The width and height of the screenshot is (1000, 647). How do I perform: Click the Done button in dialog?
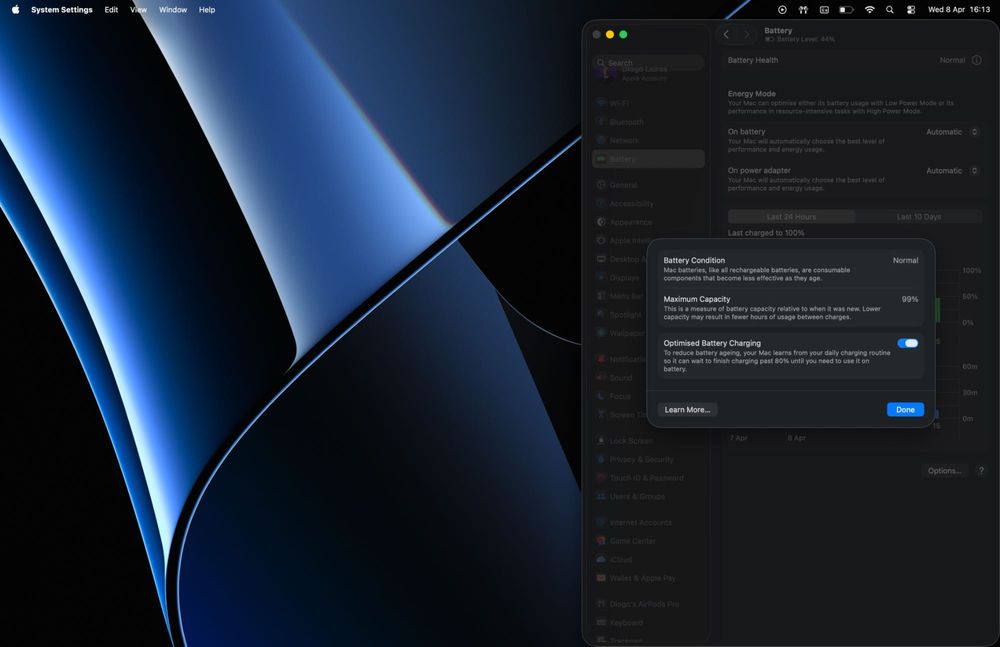[x=905, y=410]
